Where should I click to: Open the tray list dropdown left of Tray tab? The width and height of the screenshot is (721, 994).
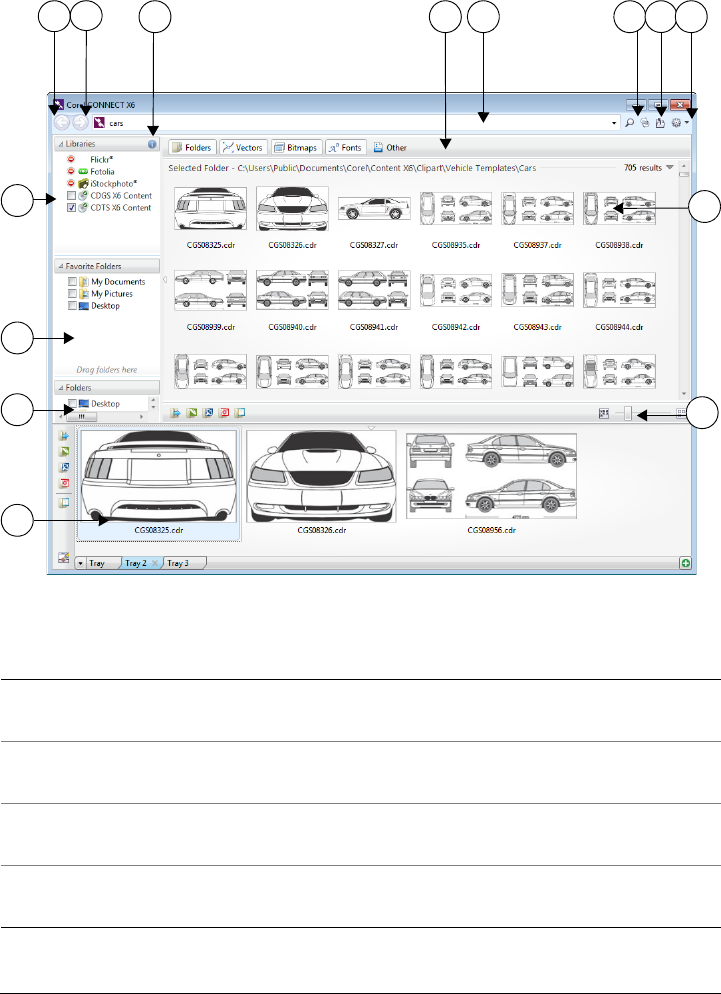[x=81, y=563]
